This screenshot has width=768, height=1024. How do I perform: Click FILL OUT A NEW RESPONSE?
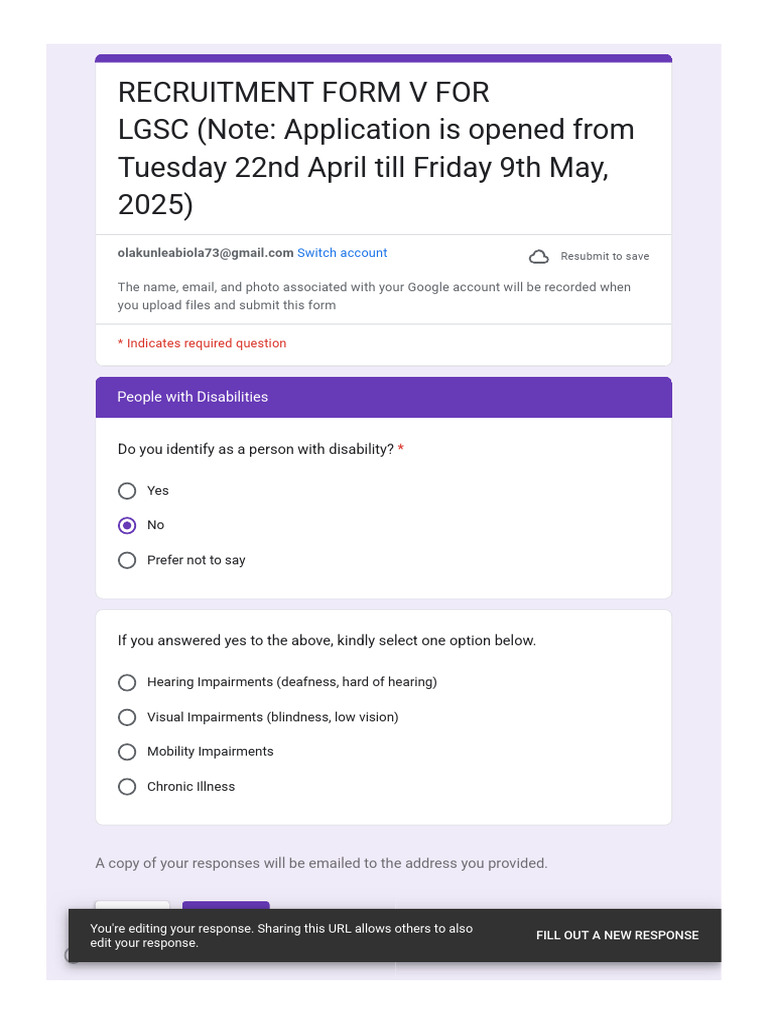click(x=617, y=935)
